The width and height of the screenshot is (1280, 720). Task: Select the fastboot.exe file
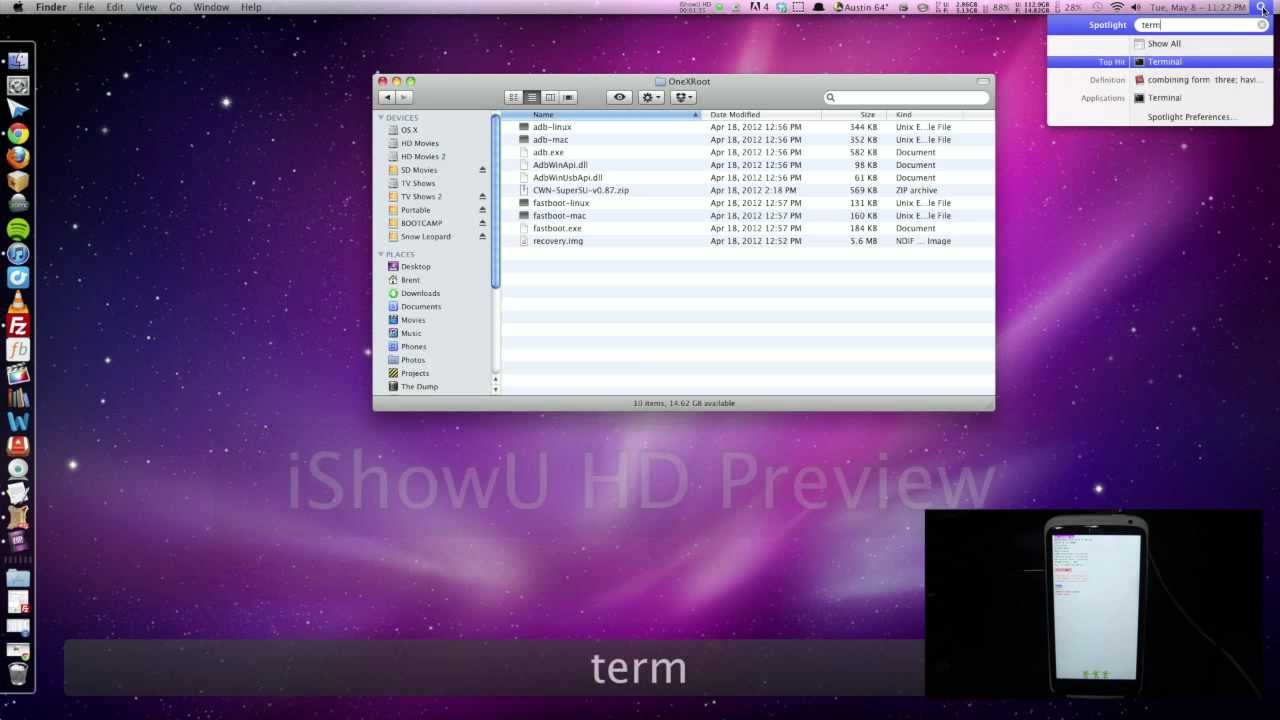tap(557, 228)
